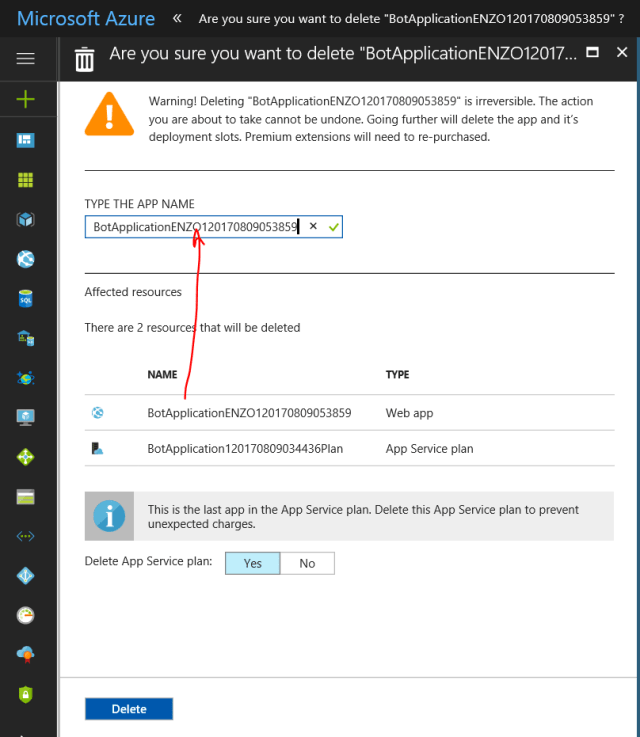Click 'Delete App Service plan:' label

(x=148, y=561)
